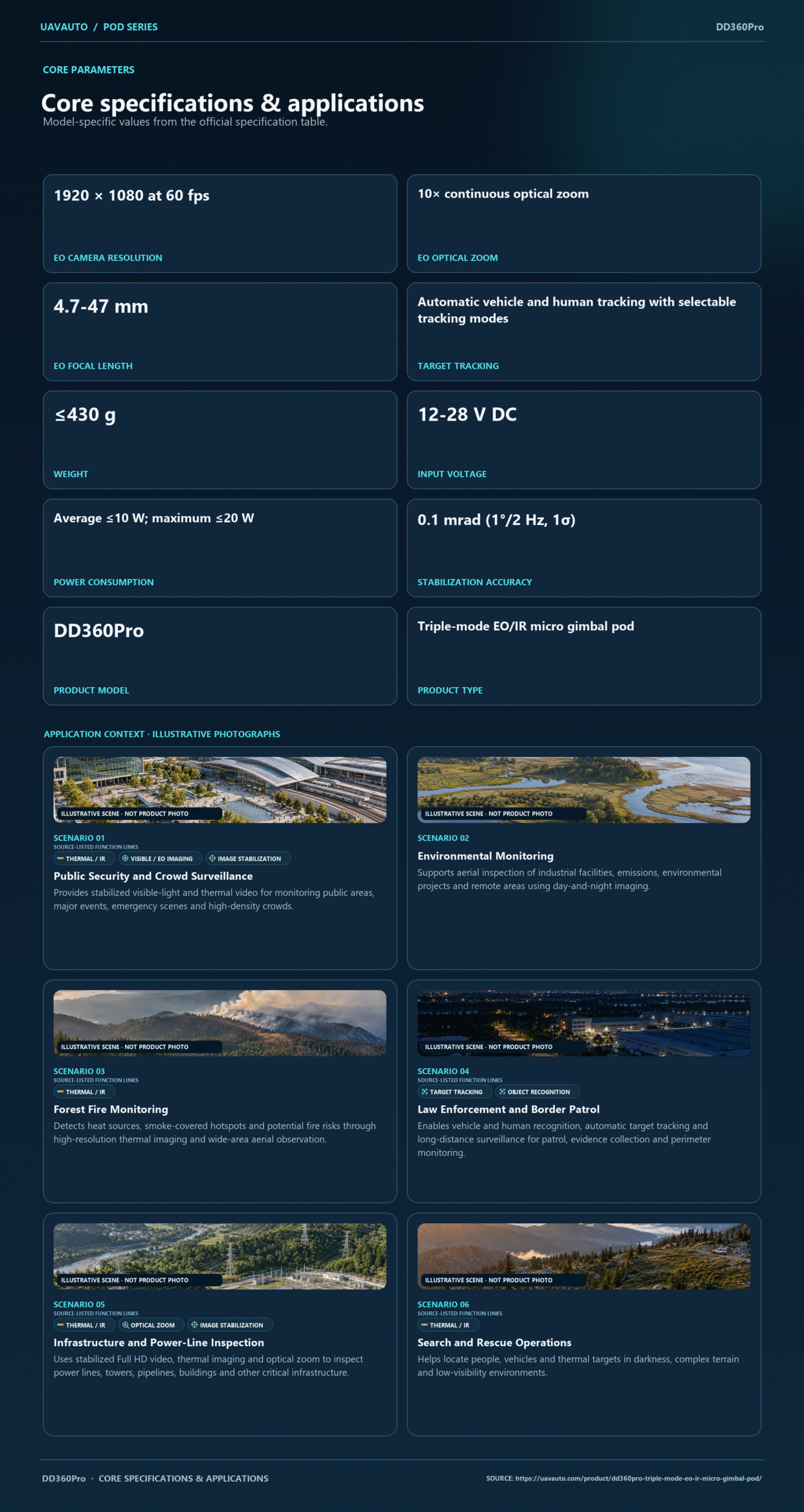Image resolution: width=804 pixels, height=1512 pixels.
Task: Select the '10× continuous optical zoom' value
Action: click(x=503, y=194)
